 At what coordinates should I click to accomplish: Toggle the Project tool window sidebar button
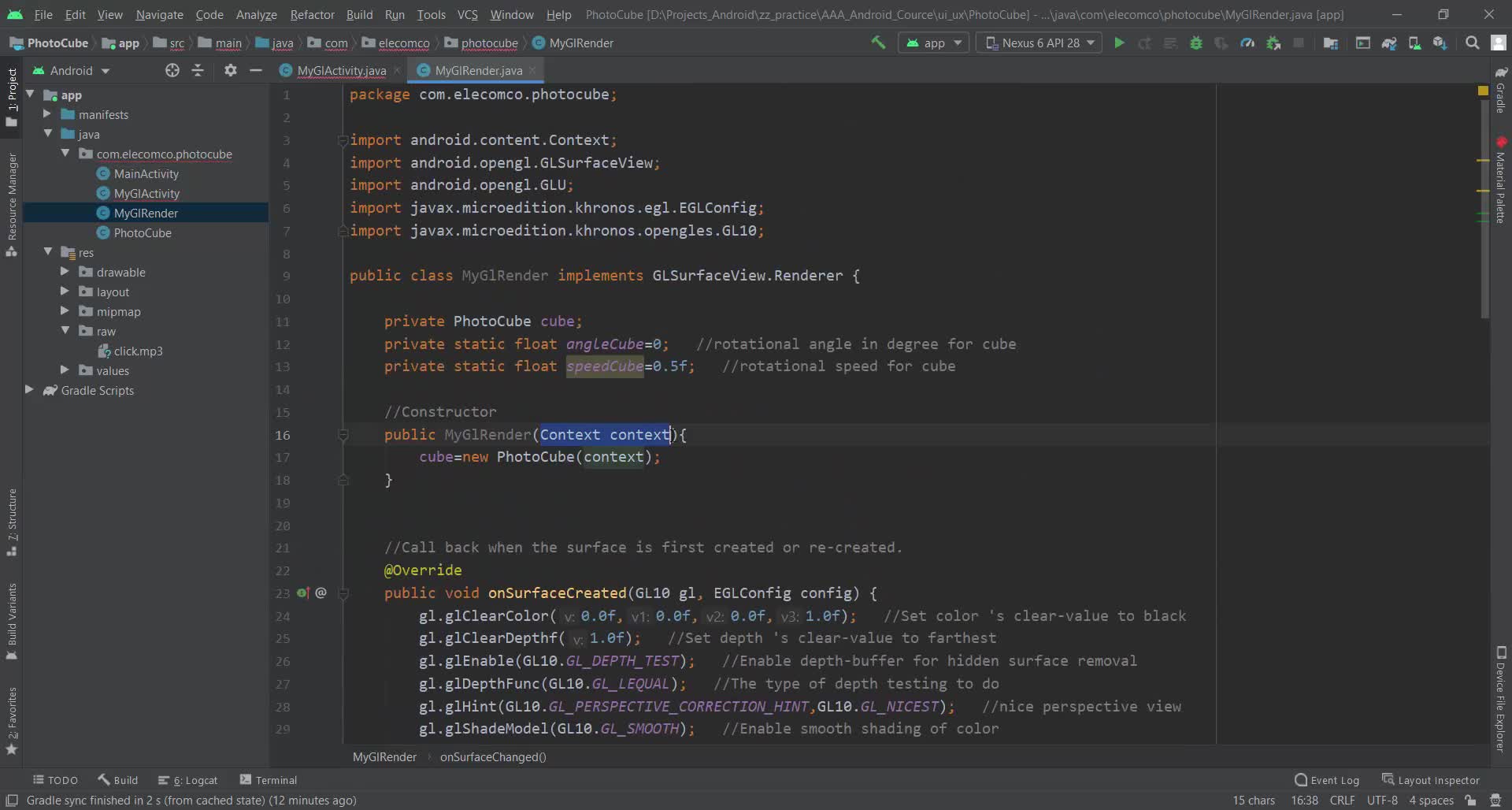click(x=12, y=98)
